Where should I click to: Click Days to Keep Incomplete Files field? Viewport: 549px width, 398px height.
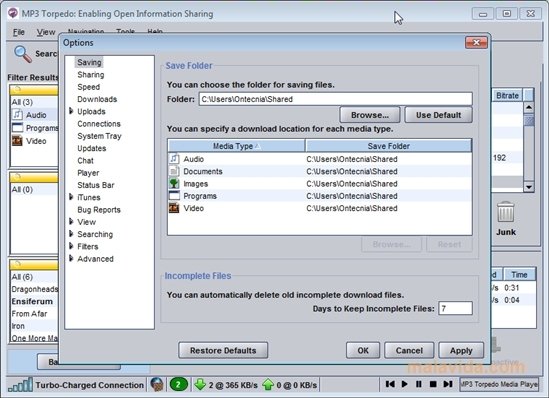click(x=455, y=308)
